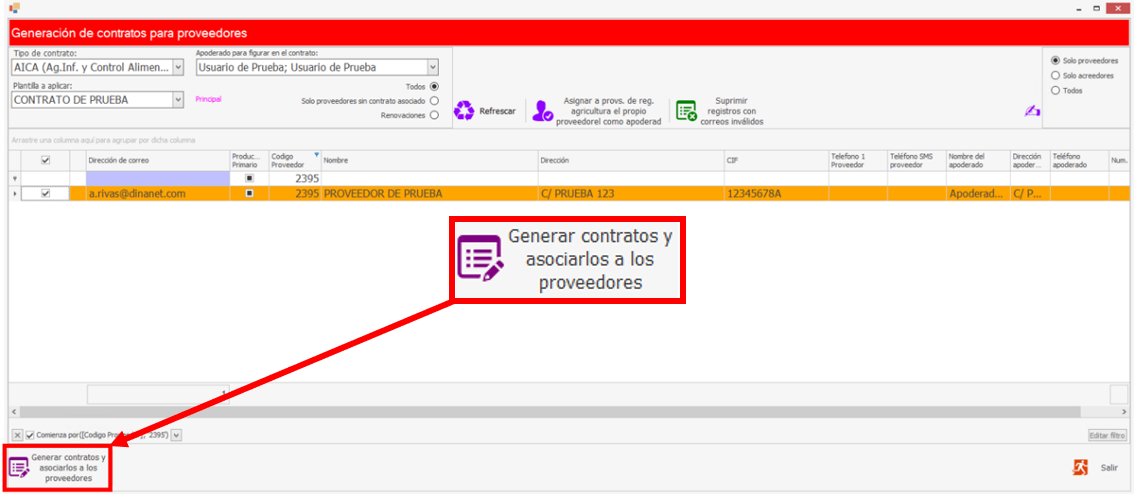The width and height of the screenshot is (1134, 495).
Task: Click the purple pencil edit icon
Action: 1031,111
